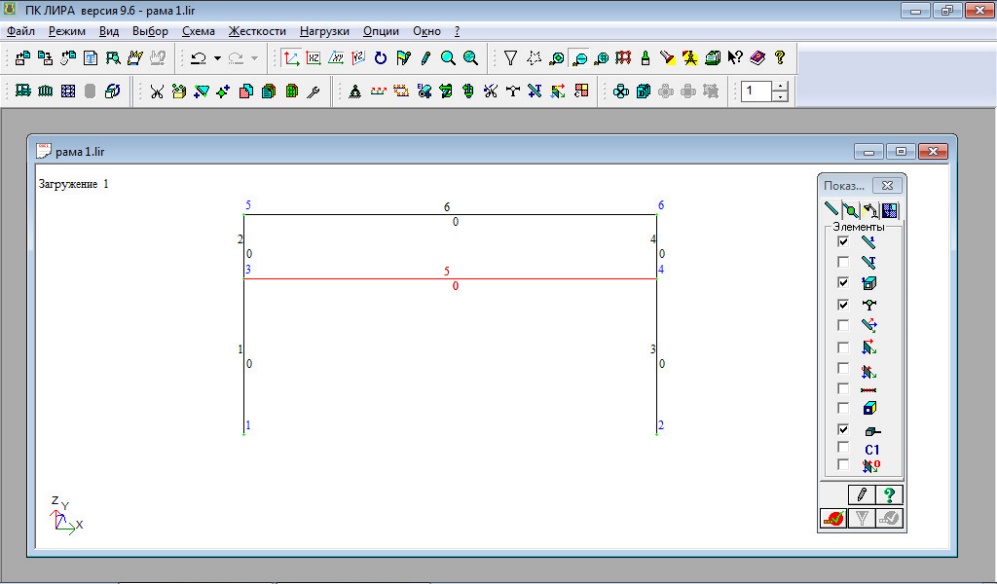Click the compass drafting tool icon
The height and width of the screenshot is (584, 997).
pos(690,58)
